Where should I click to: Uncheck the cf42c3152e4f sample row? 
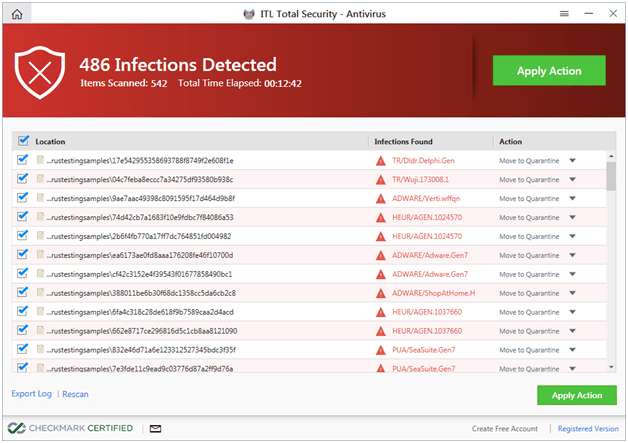(x=22, y=273)
